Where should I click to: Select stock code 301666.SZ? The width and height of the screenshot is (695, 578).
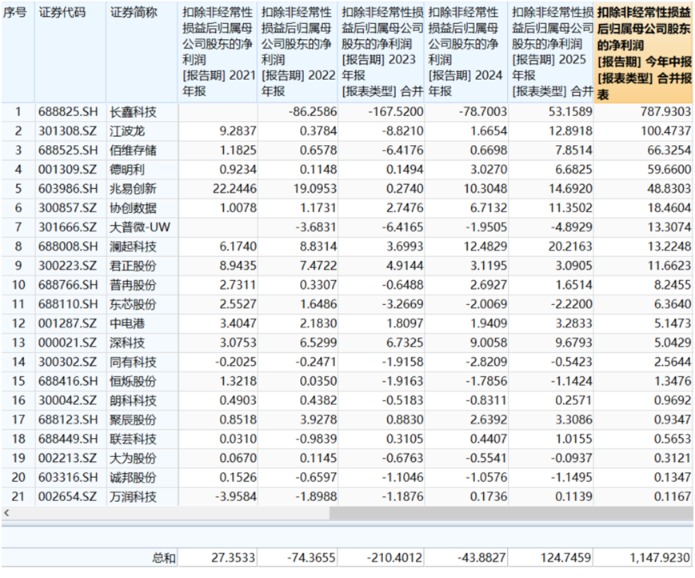coord(67,227)
